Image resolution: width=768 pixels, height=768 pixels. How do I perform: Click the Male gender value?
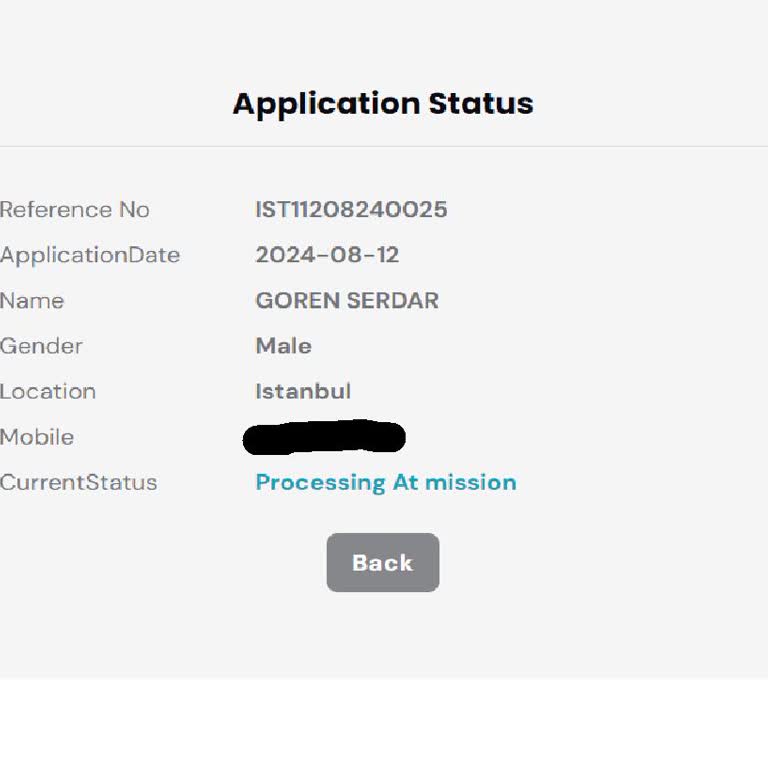coord(283,346)
